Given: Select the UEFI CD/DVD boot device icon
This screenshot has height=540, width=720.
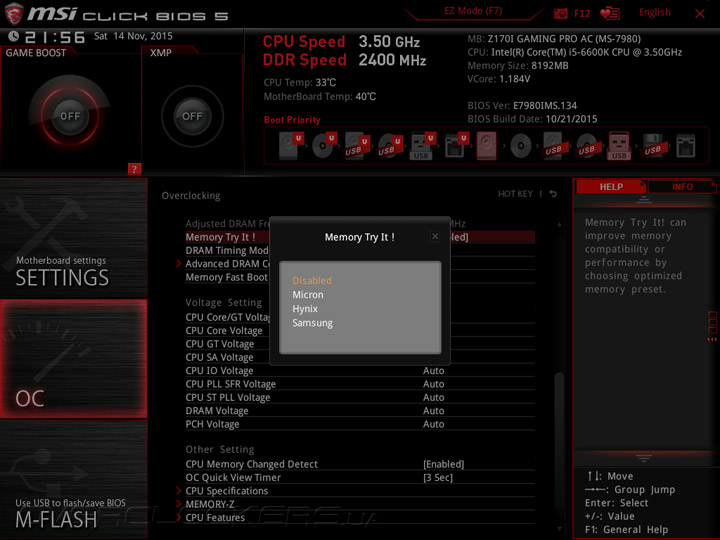Looking at the screenshot, I should click(x=324, y=145).
